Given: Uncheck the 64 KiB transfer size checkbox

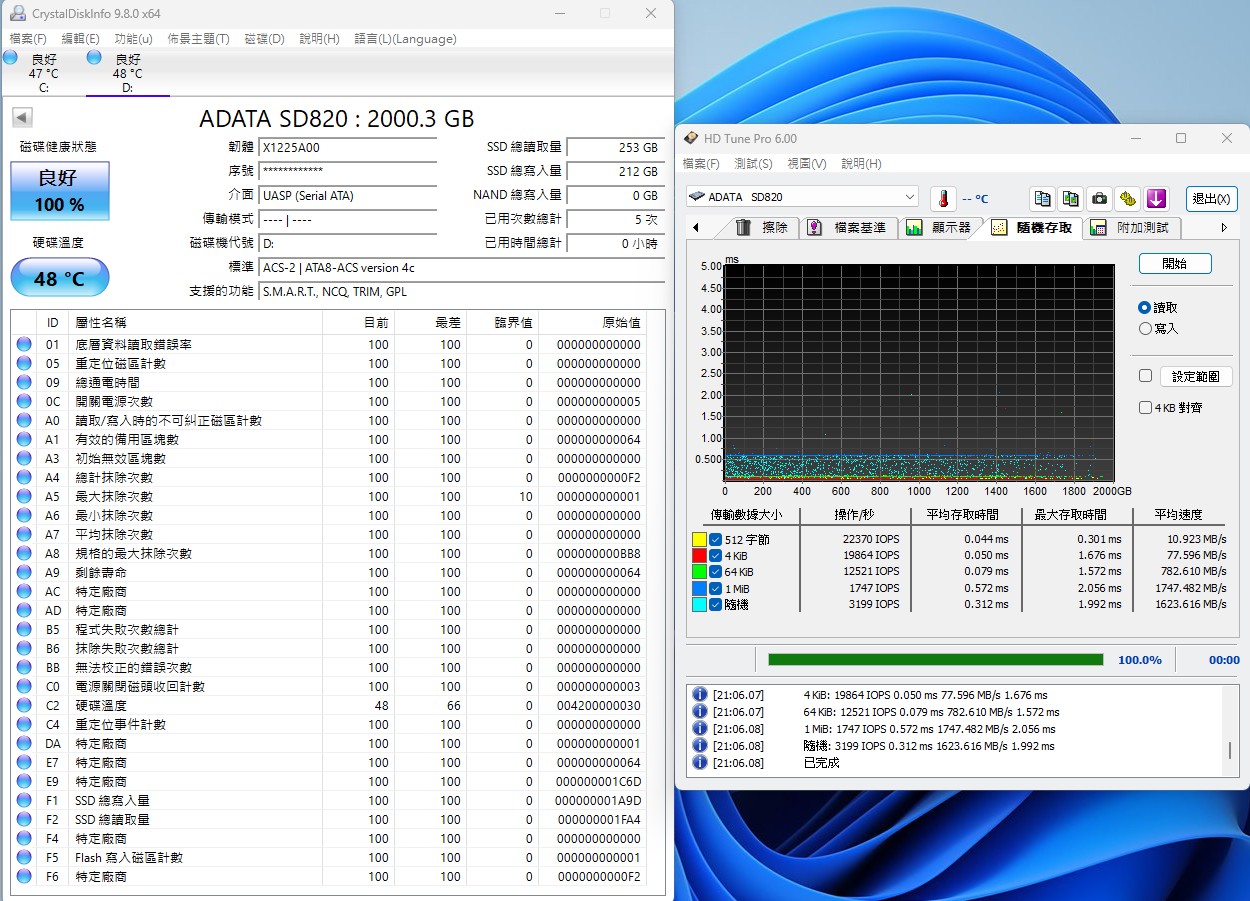Looking at the screenshot, I should (x=715, y=571).
